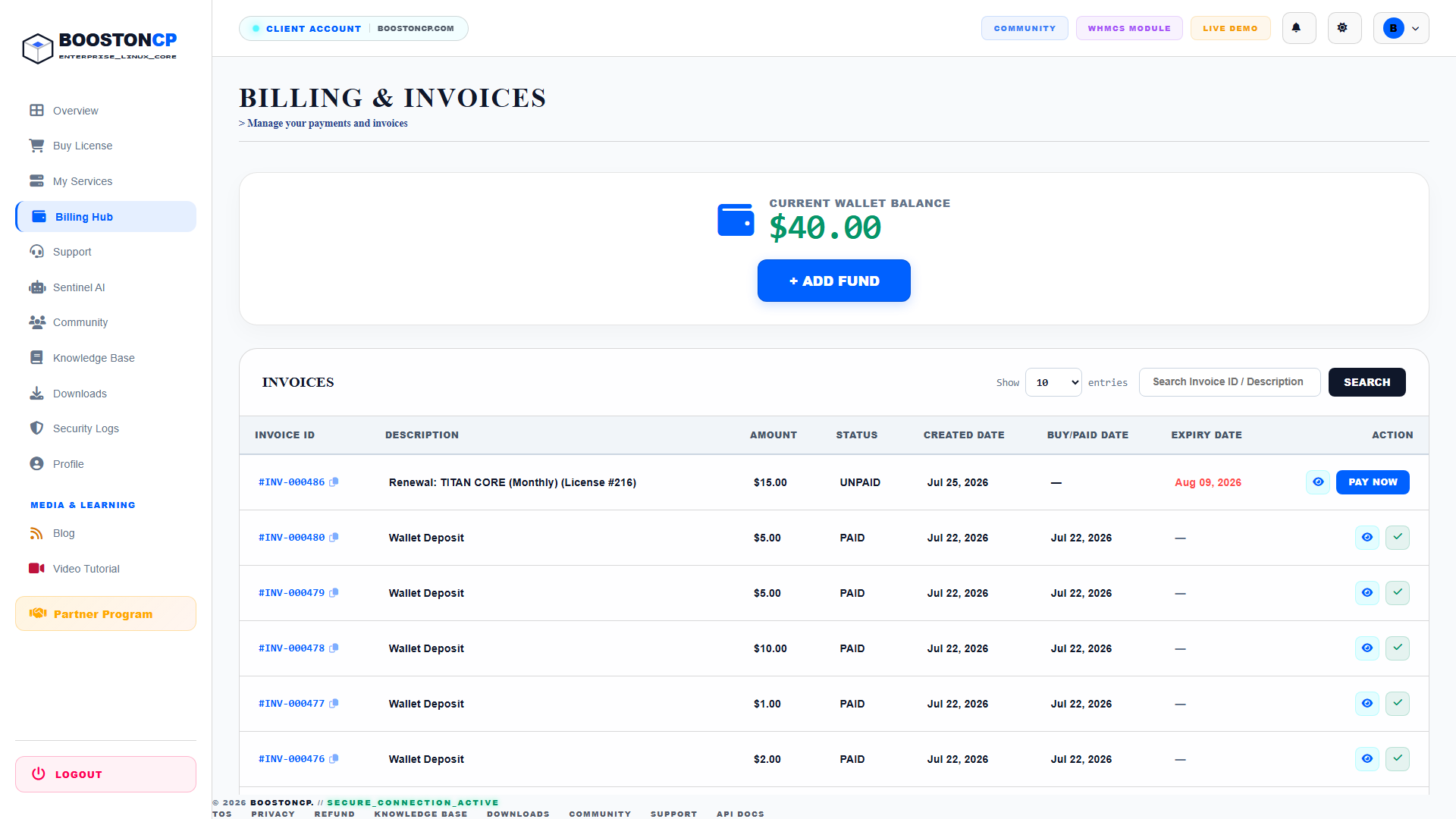Open the Partner Program button

105,613
